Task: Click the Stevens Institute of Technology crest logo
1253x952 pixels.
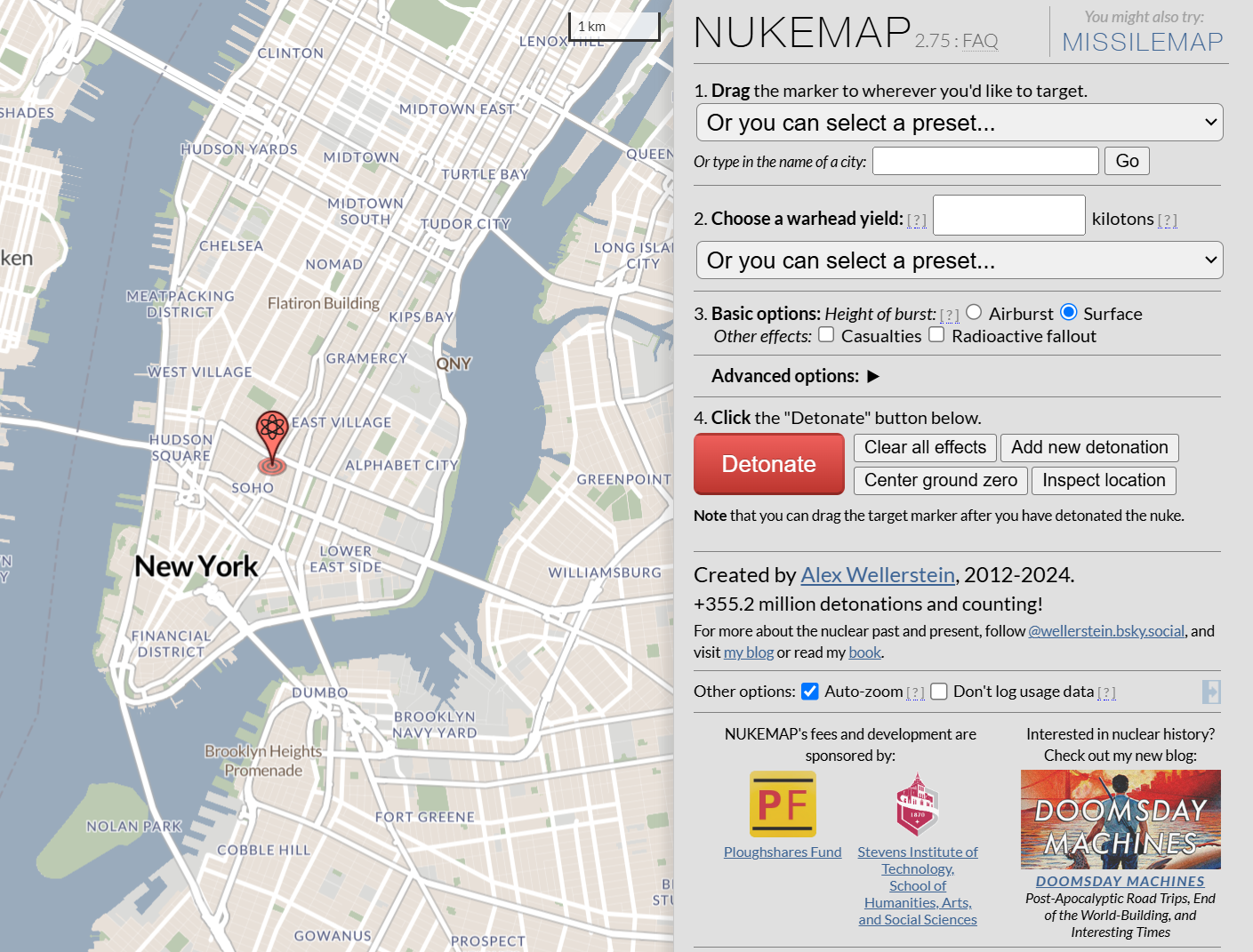Action: coord(917,804)
